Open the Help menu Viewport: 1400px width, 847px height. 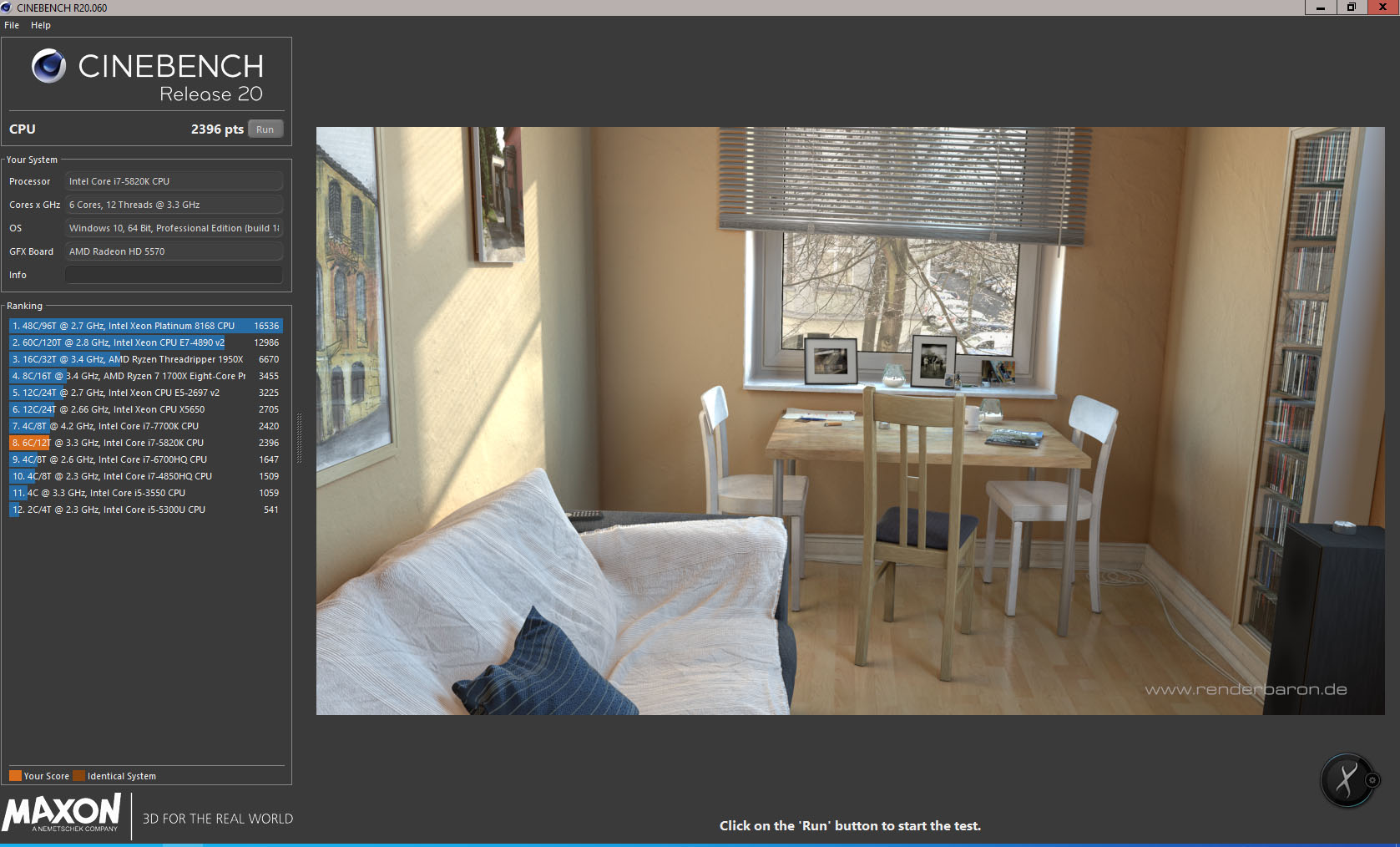coord(41,25)
